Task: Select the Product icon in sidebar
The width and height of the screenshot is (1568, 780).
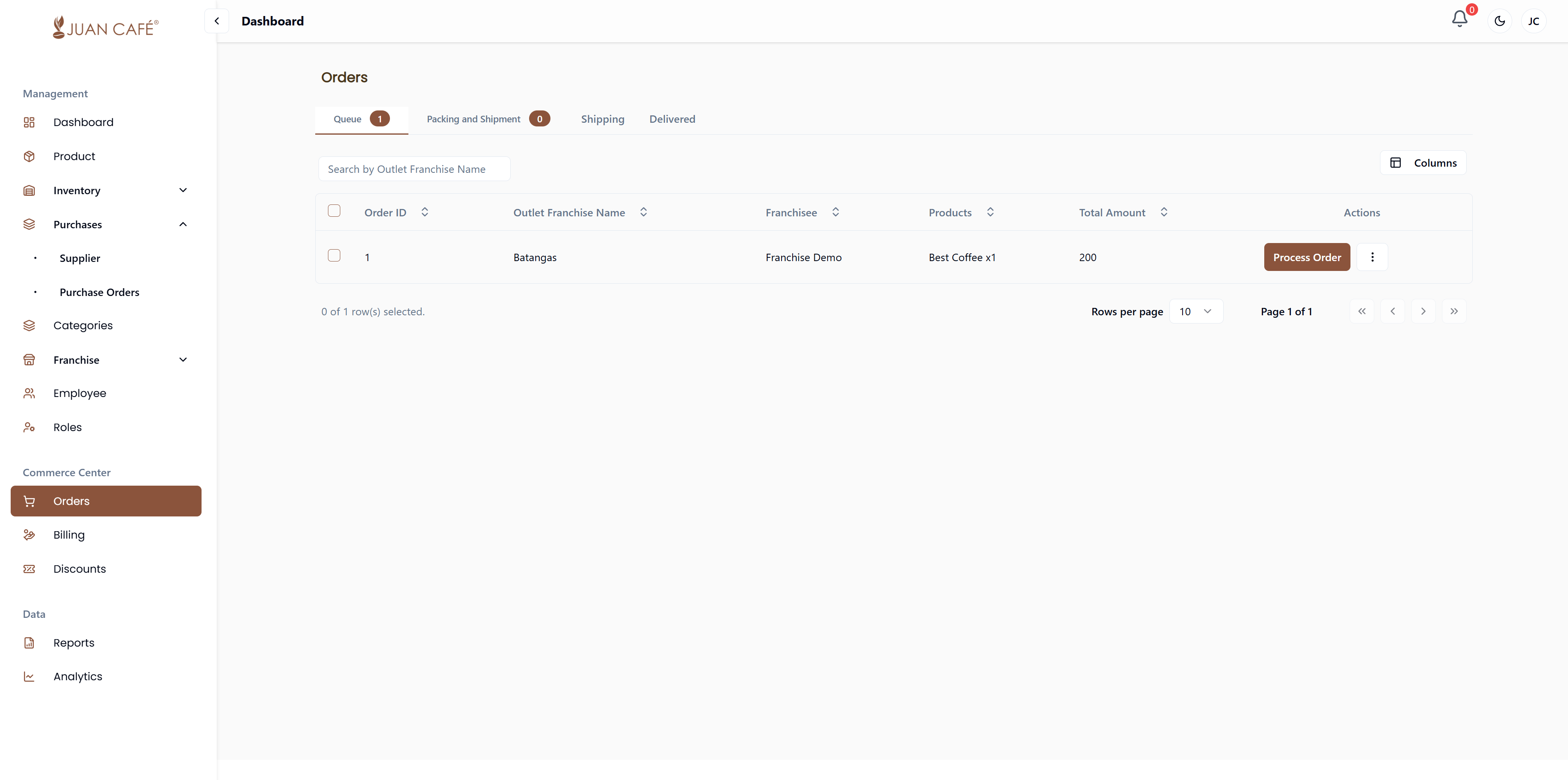Action: 29,156
